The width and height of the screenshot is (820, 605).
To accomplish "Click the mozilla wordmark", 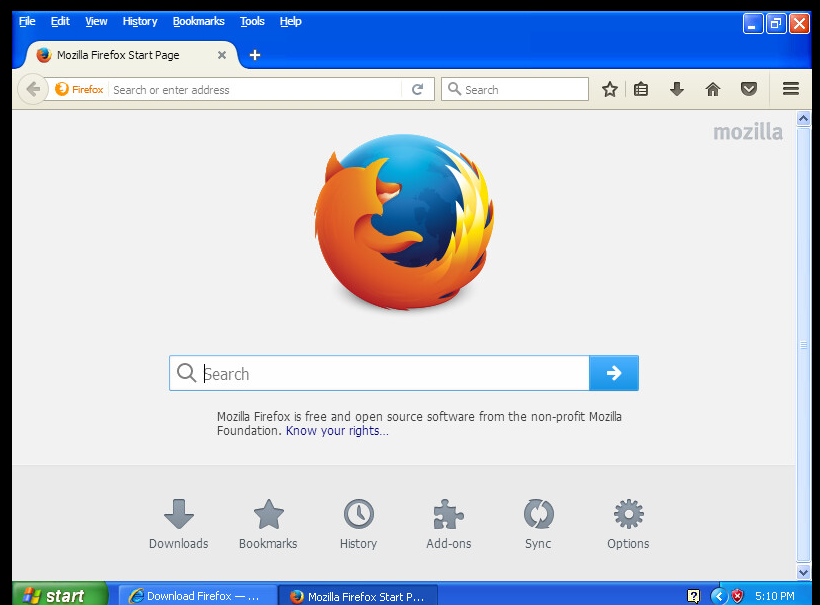I will (x=748, y=132).
